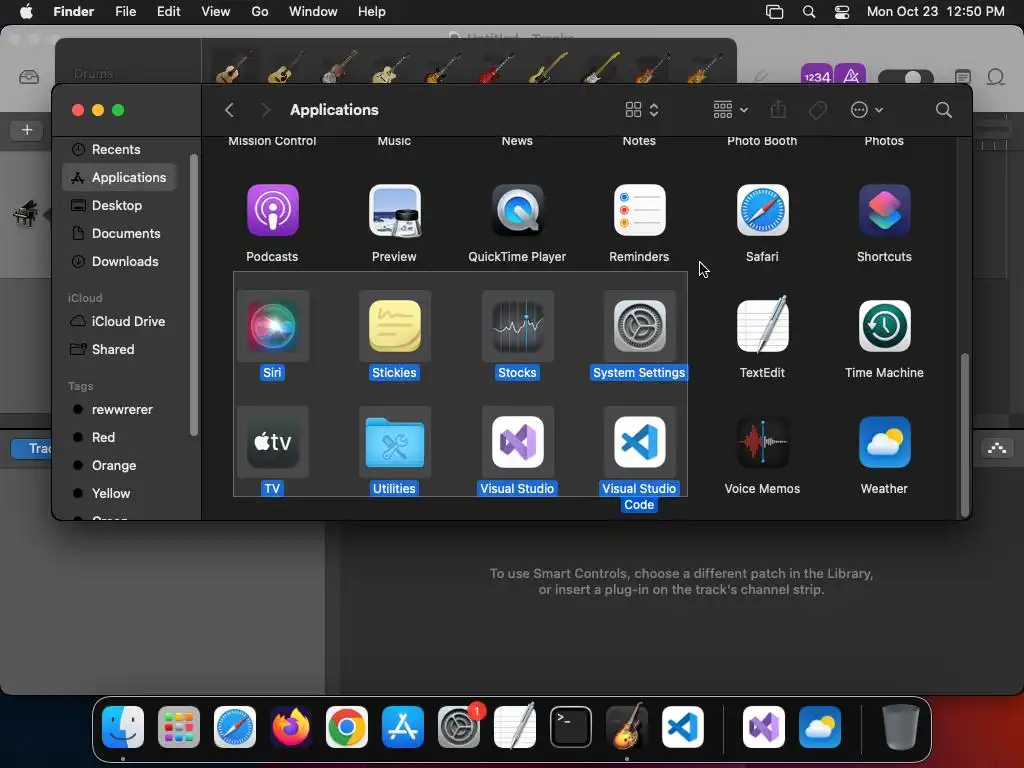Viewport: 1024px width, 768px height.
Task: Select System Settings in Applications folder
Action: click(639, 326)
